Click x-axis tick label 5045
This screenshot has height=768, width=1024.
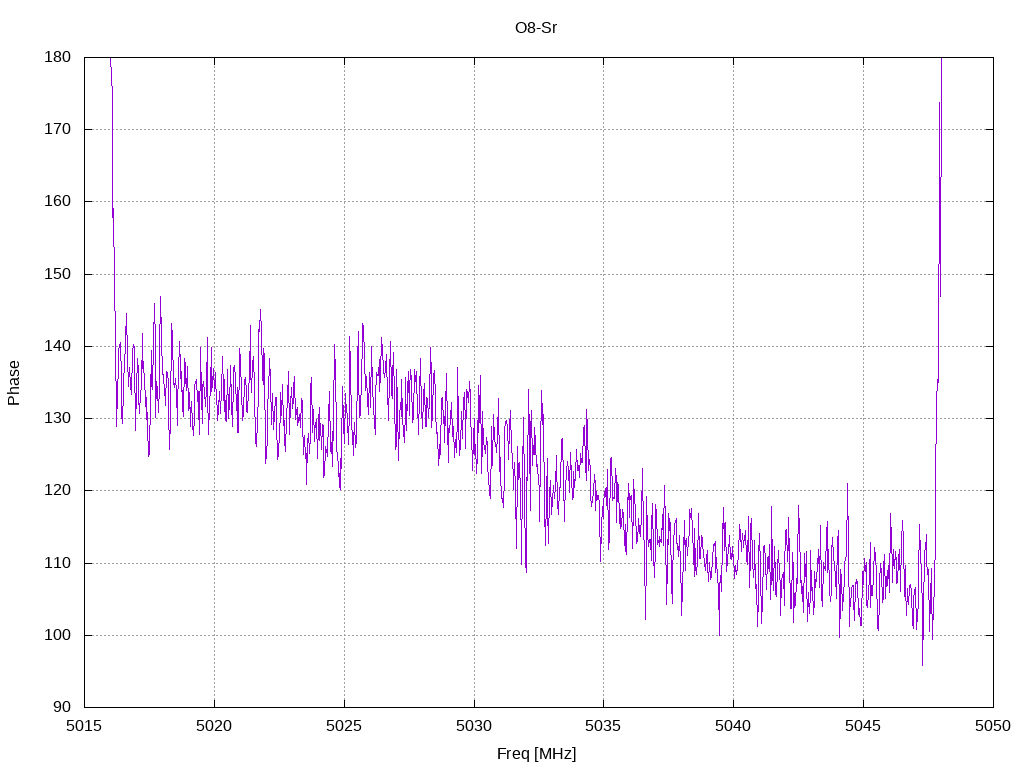pos(863,726)
